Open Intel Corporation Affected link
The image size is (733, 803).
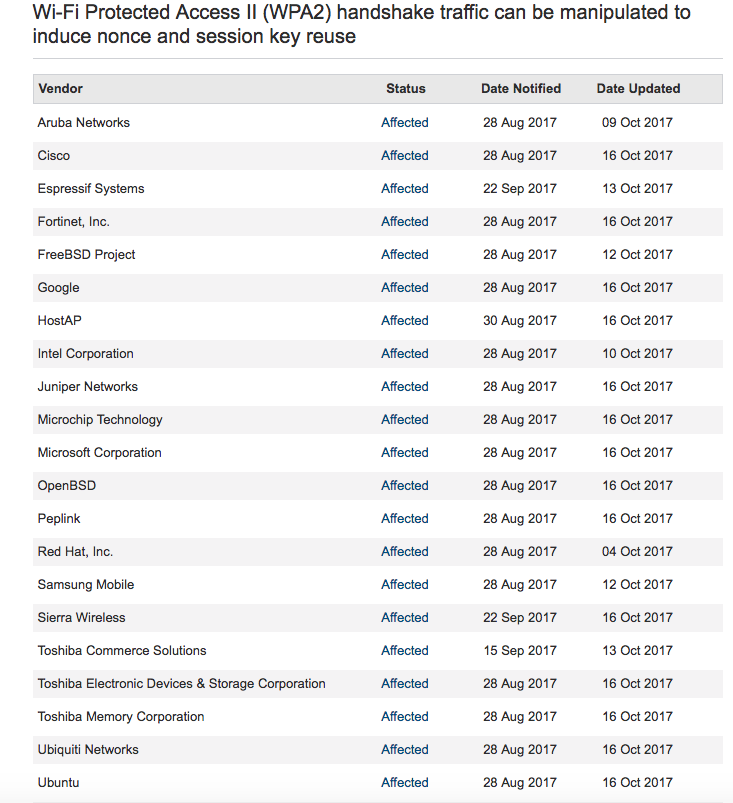(404, 354)
